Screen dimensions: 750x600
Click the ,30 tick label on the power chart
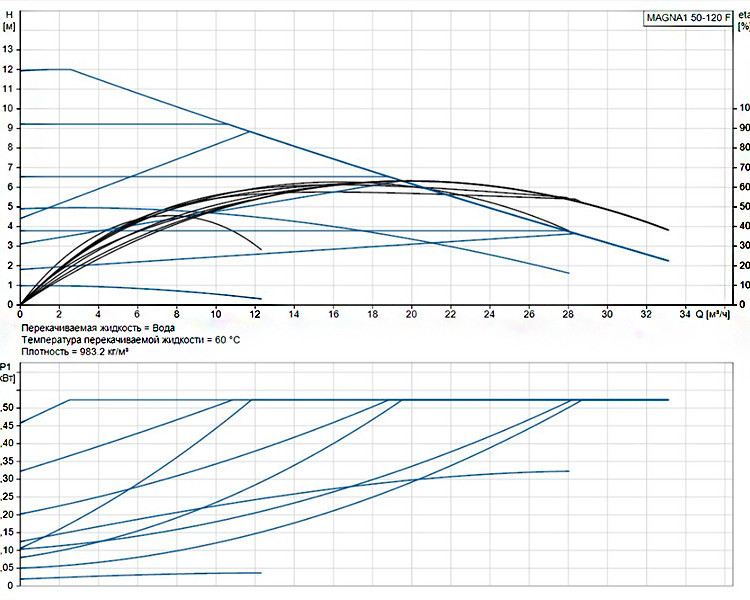pyautogui.click(x=7, y=479)
